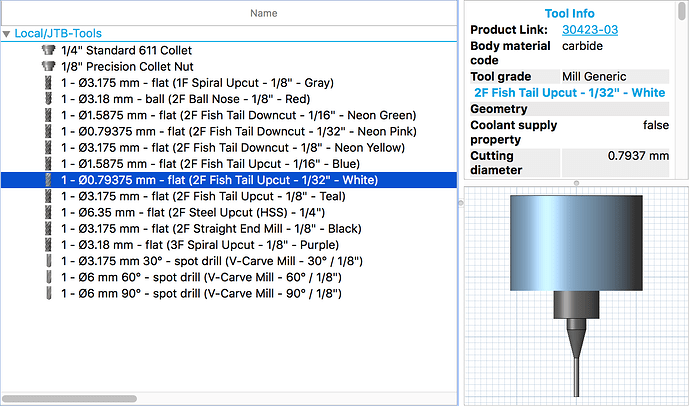The height and width of the screenshot is (406, 690).
Task: Click the mill icon for 2F Steel Upcut HSS
Action: (x=48, y=212)
